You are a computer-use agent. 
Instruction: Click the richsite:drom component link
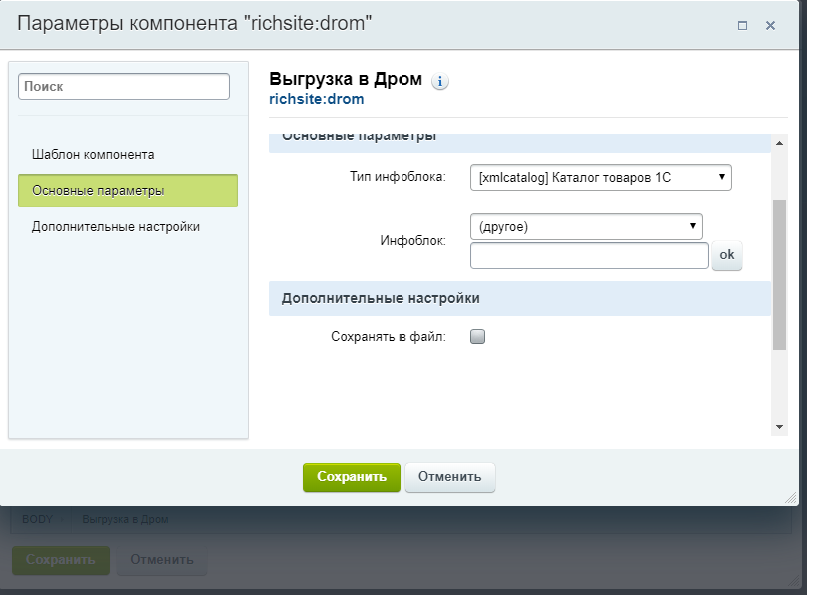pos(315,98)
